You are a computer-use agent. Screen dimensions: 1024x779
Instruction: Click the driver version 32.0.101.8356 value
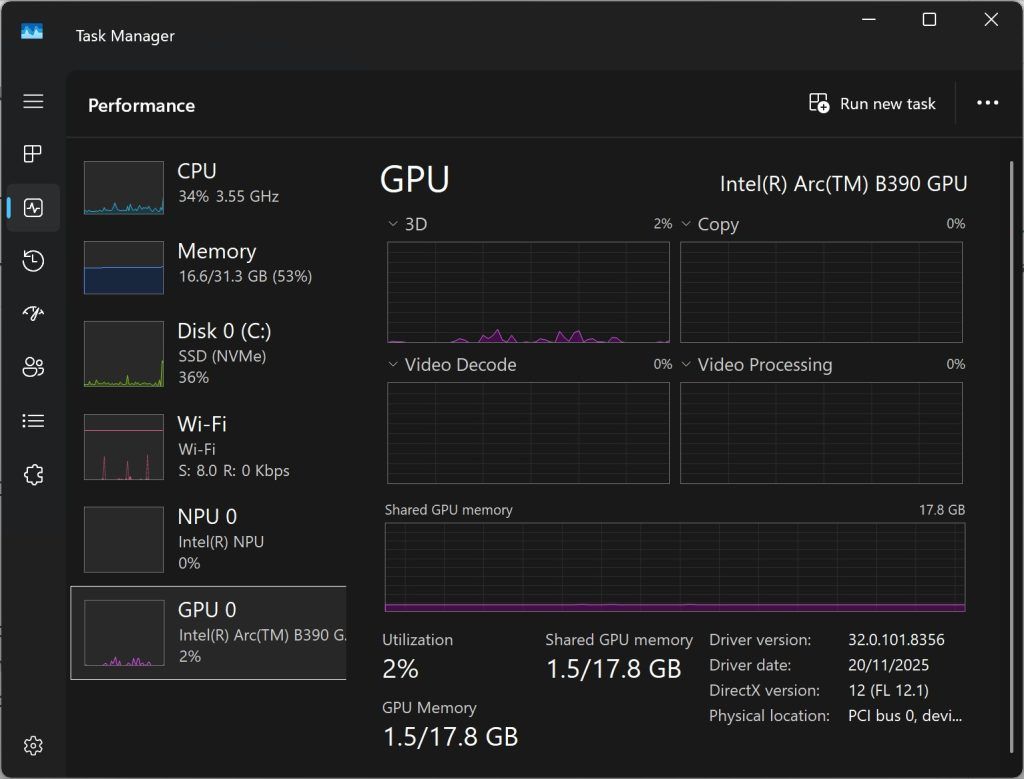click(x=896, y=640)
